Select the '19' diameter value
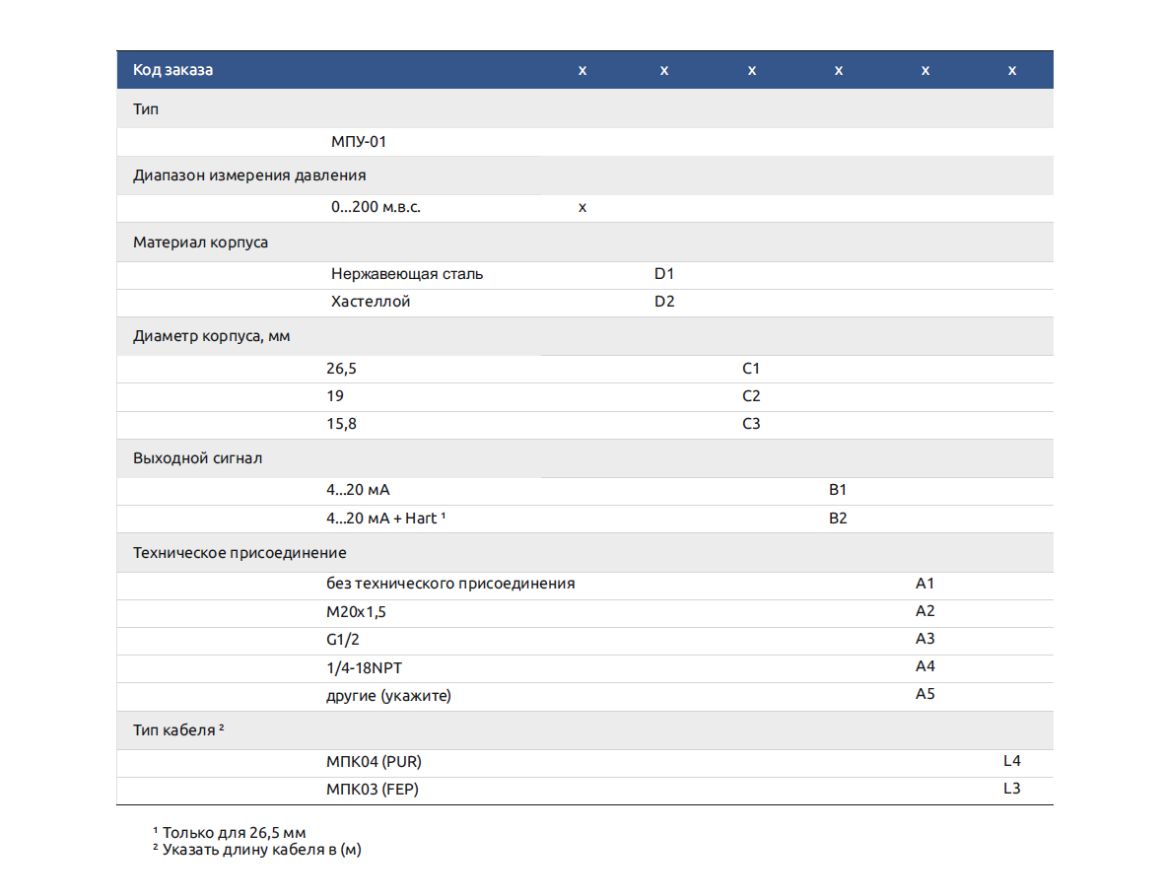This screenshot has width=1165, height=888. pyautogui.click(x=334, y=396)
